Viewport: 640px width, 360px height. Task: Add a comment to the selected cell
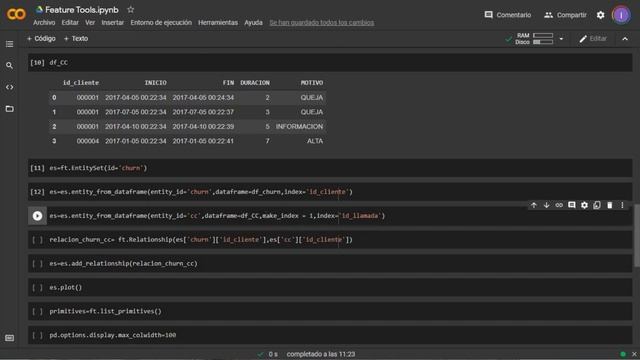[571, 205]
